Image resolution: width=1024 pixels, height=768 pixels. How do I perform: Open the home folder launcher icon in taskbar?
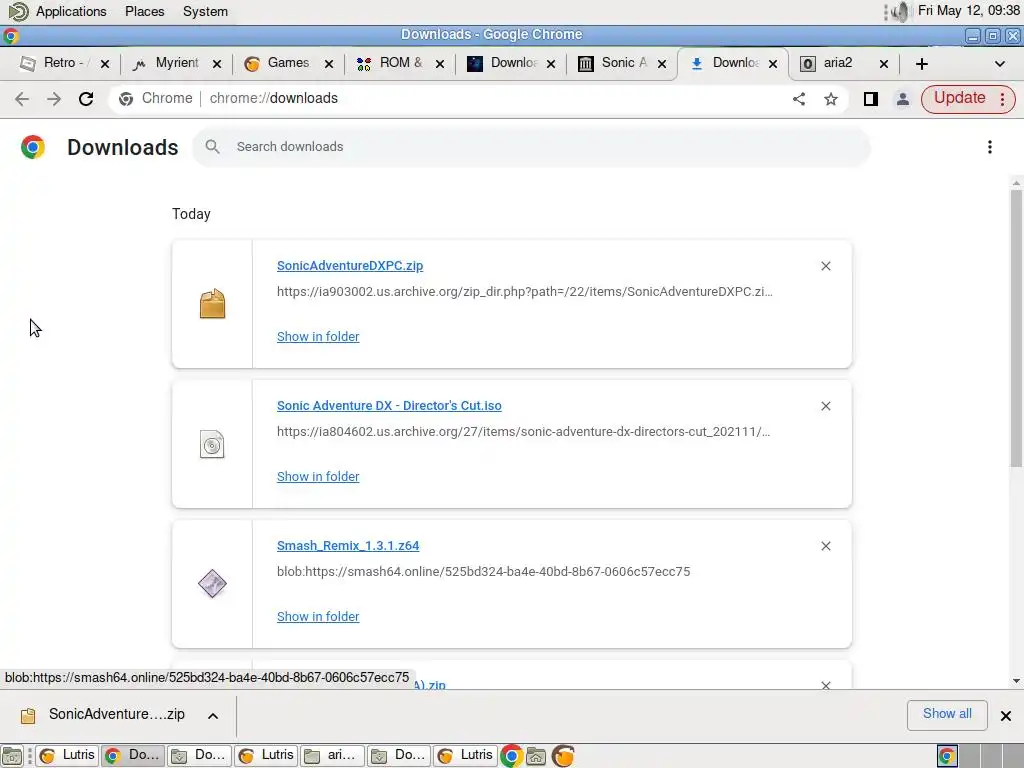tap(536, 756)
